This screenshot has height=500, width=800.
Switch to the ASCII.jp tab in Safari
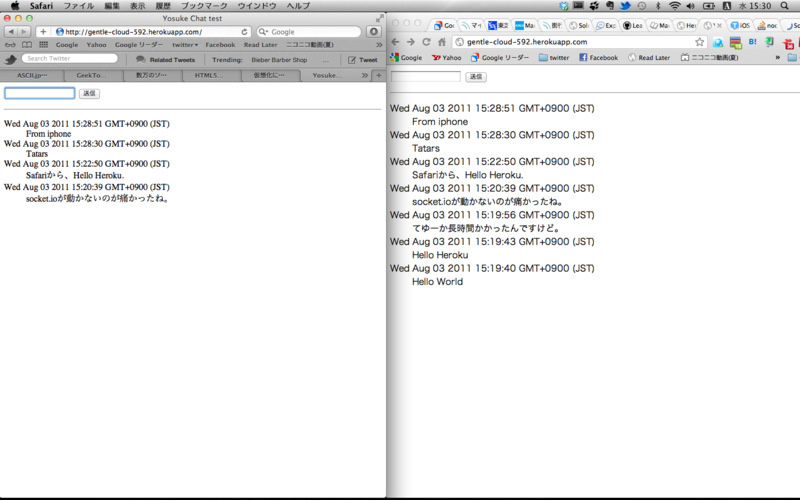coord(32,76)
